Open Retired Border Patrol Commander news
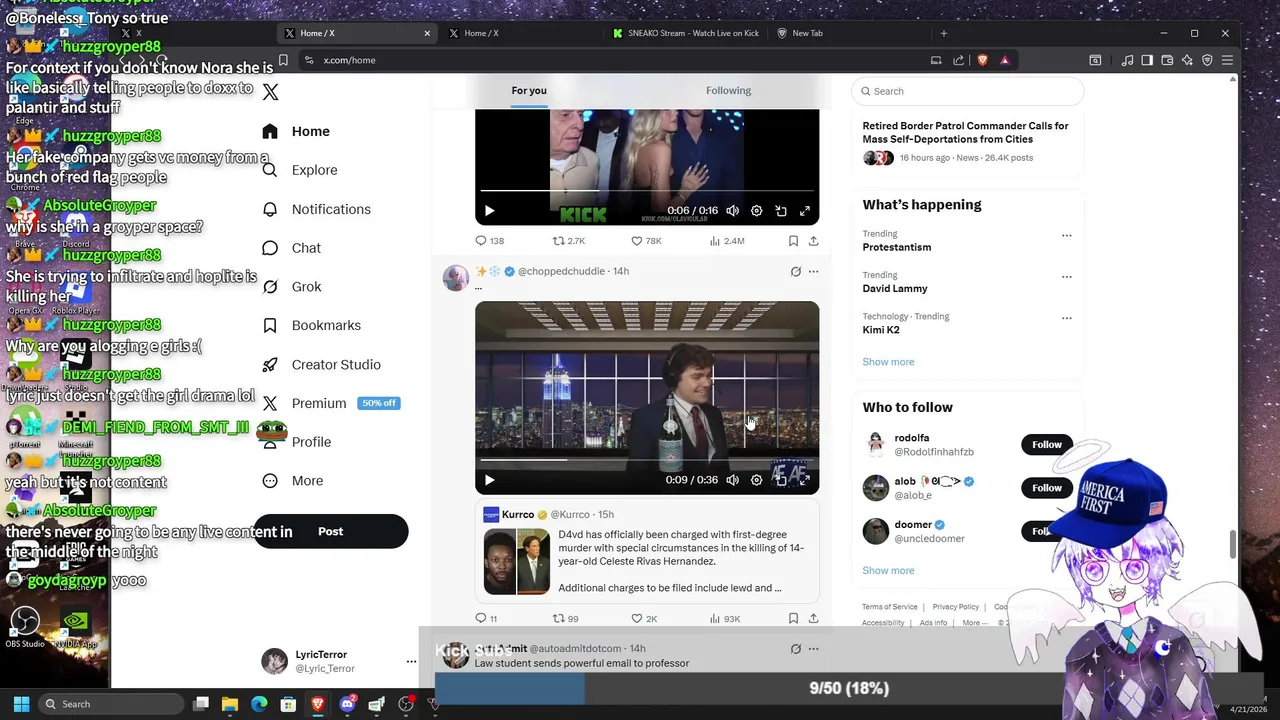Screen dimensions: 1280x720 pyautogui.click(x=965, y=141)
